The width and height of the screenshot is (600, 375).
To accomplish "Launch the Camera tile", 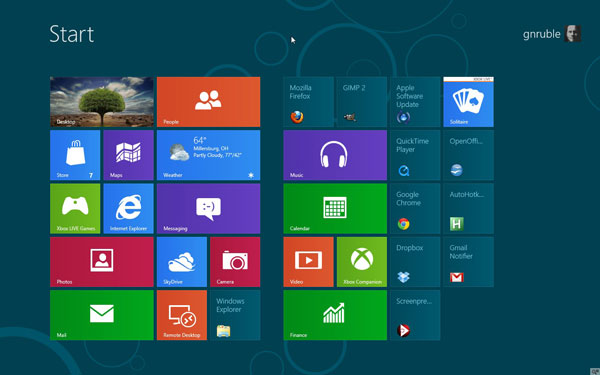I will 235,262.
